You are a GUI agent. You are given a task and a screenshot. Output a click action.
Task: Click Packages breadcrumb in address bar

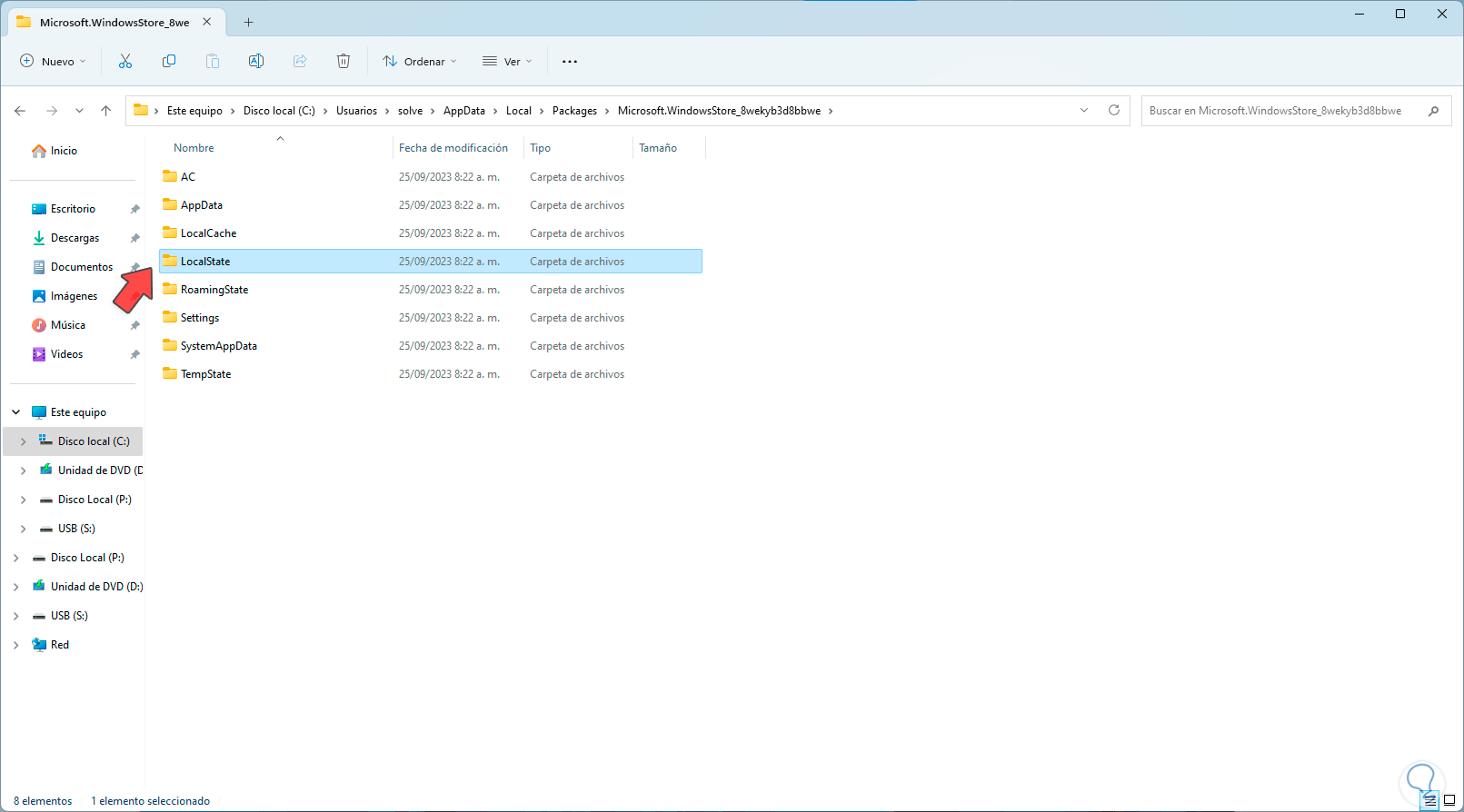574,111
